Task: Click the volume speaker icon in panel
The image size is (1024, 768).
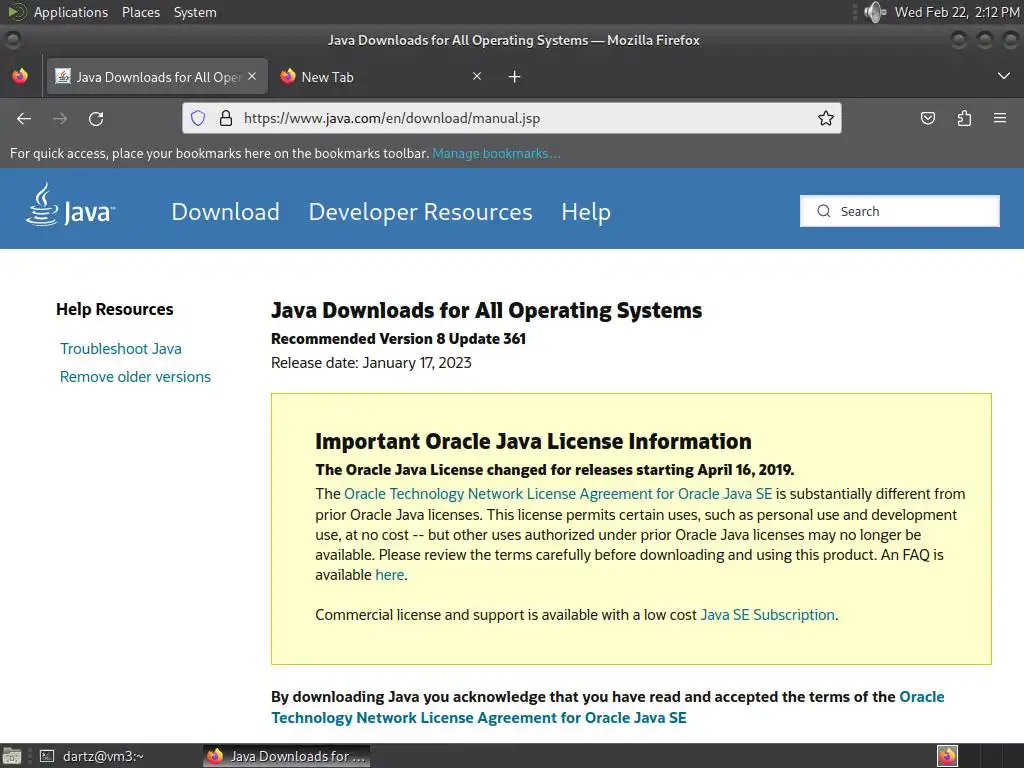Action: pyautogui.click(x=874, y=12)
